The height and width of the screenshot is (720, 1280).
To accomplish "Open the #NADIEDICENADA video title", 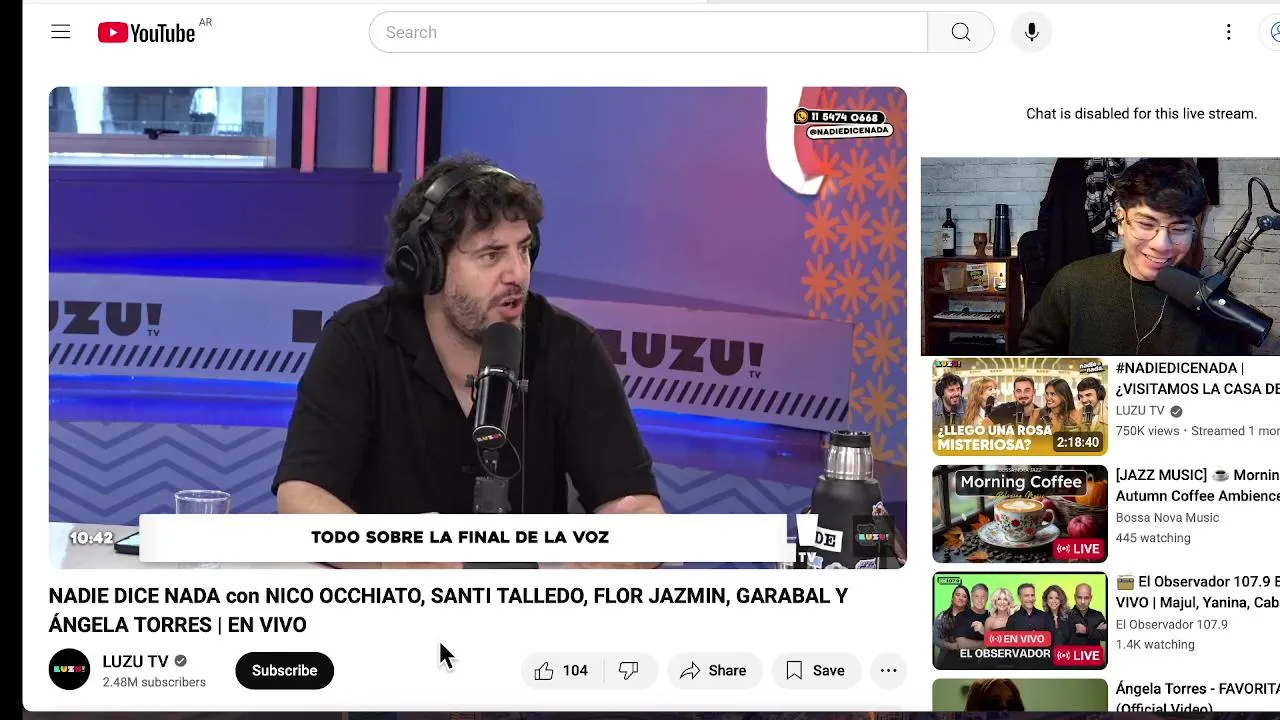I will 1197,379.
